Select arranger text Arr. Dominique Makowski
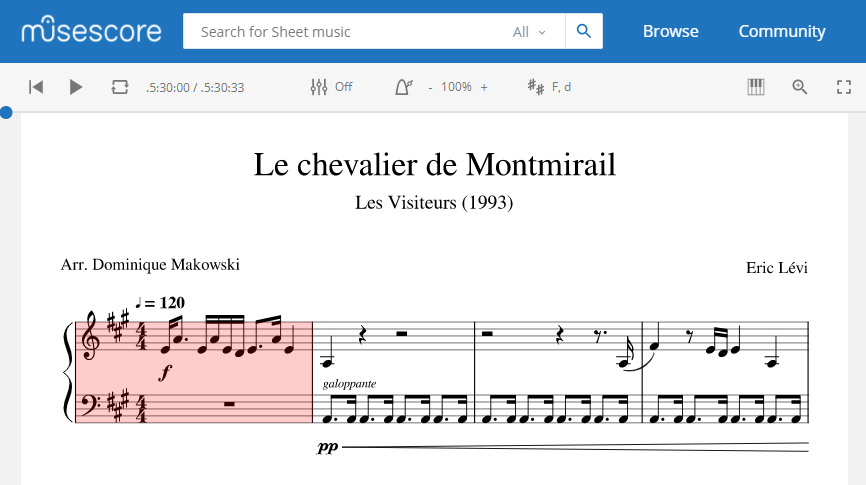The height and width of the screenshot is (485, 866). 150,265
